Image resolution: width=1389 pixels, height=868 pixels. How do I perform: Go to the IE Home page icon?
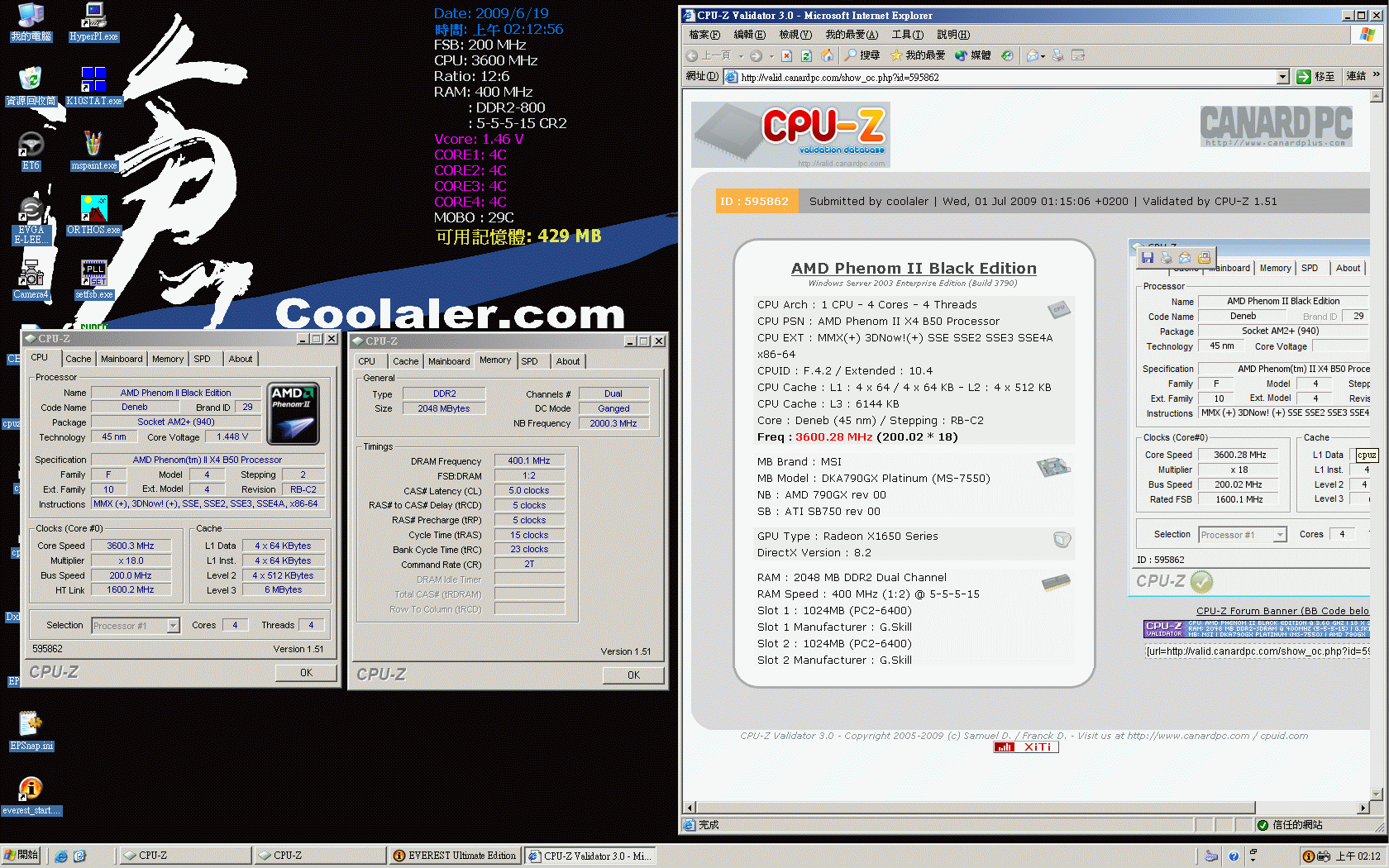point(828,55)
